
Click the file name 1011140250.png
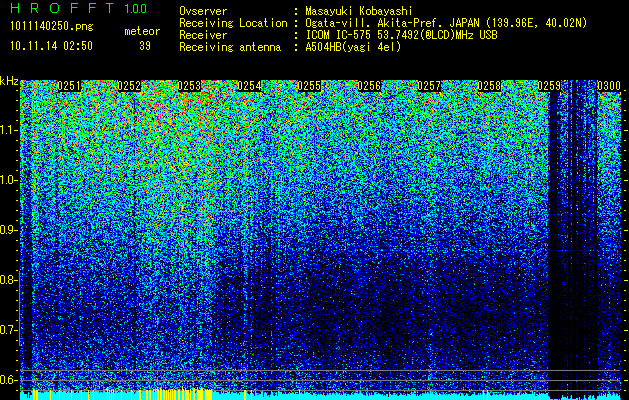pyautogui.click(x=52, y=27)
